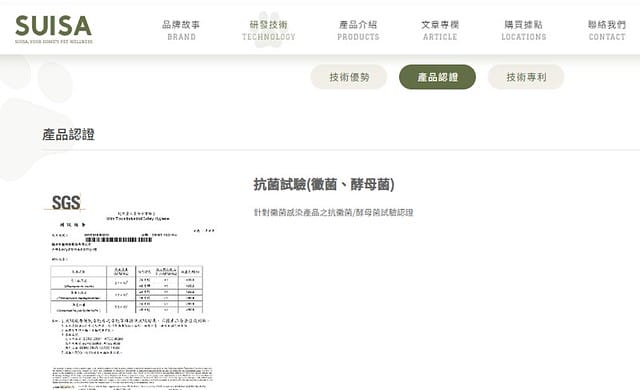Switch to the 技術優勢 tab
The height and width of the screenshot is (390, 640).
pyautogui.click(x=349, y=77)
